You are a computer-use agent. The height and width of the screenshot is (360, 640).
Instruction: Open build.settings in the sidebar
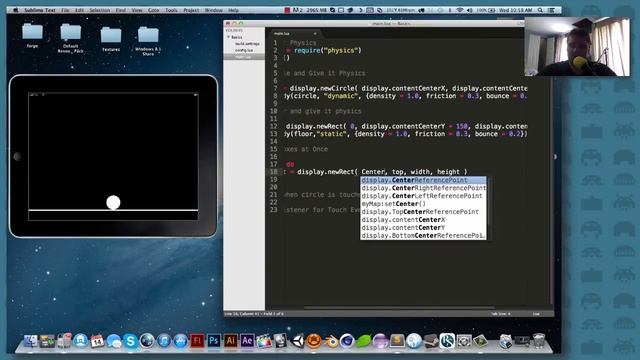point(247,44)
